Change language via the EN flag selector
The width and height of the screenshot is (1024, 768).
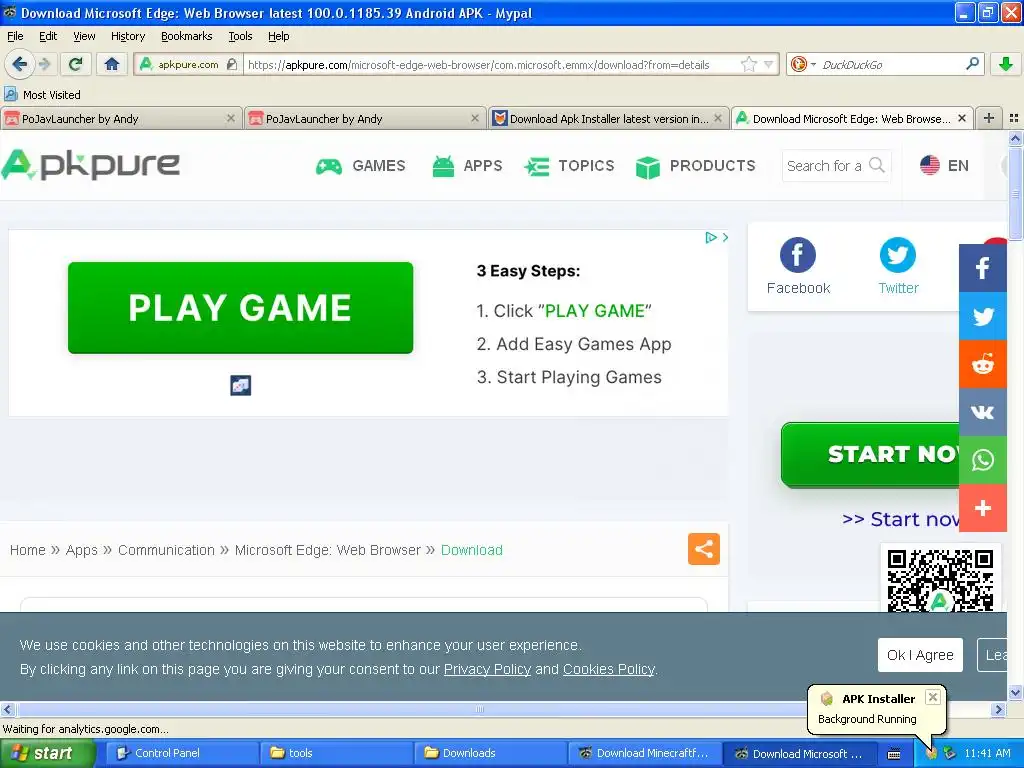[944, 165]
